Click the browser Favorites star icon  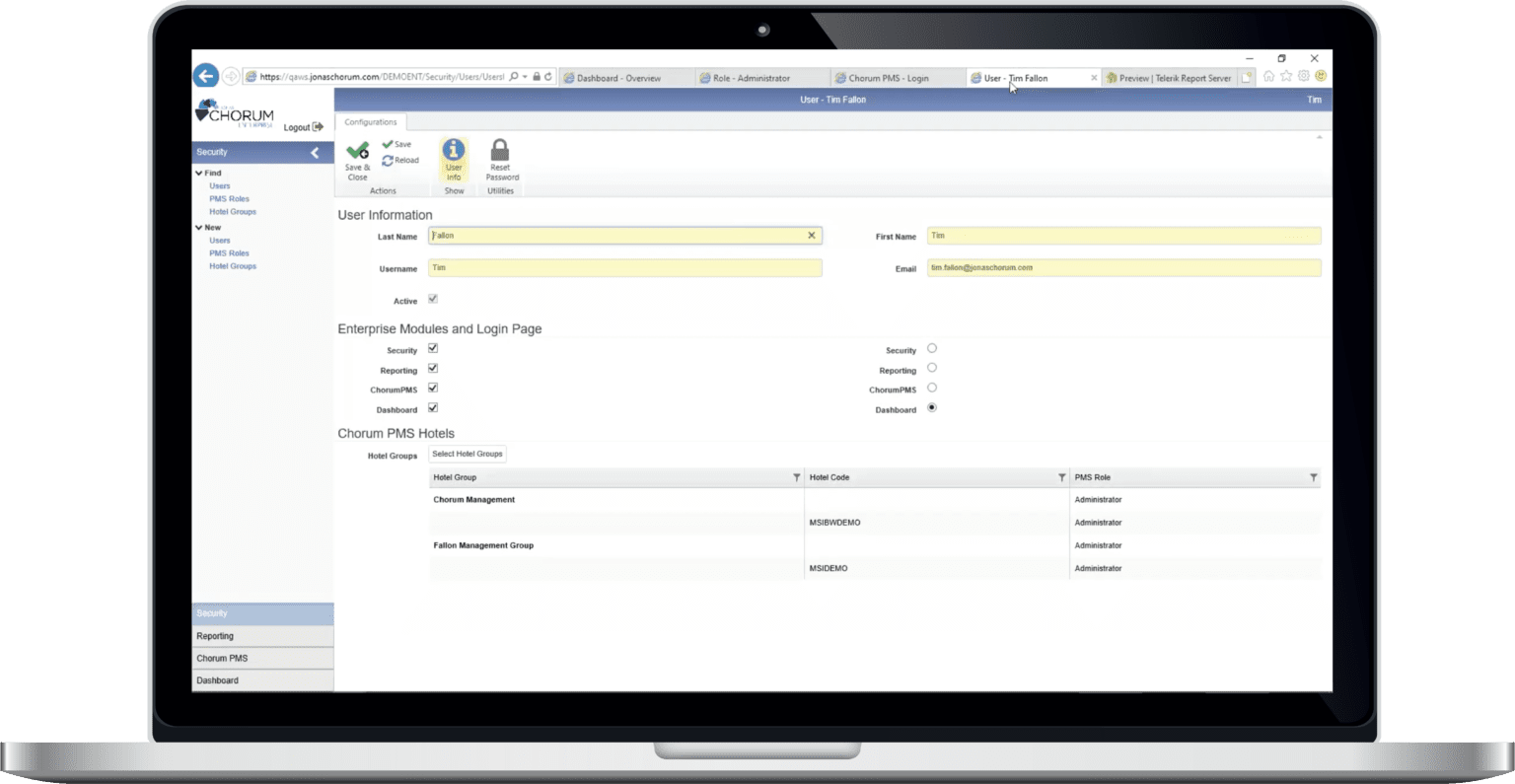click(x=1286, y=76)
